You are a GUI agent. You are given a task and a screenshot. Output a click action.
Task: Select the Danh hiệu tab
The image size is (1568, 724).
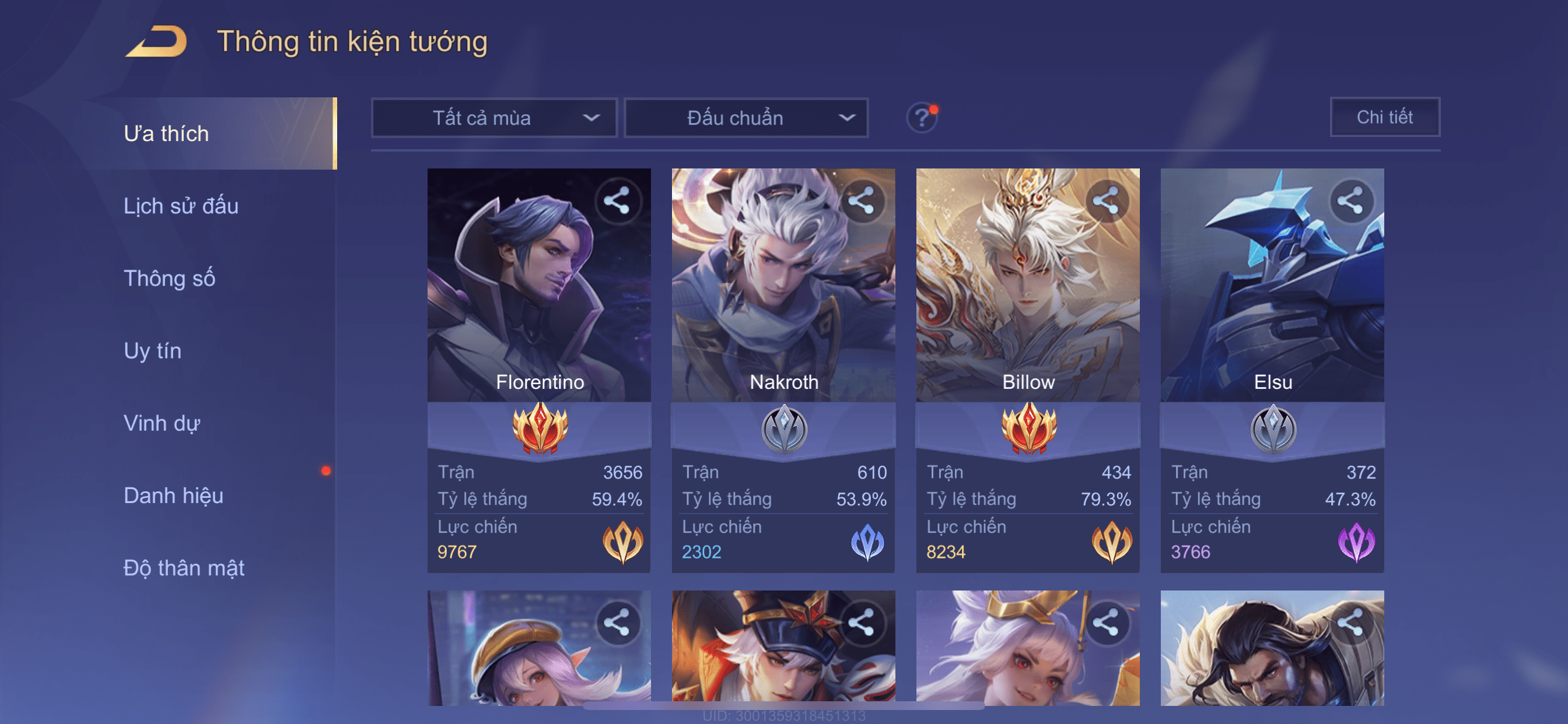point(173,496)
